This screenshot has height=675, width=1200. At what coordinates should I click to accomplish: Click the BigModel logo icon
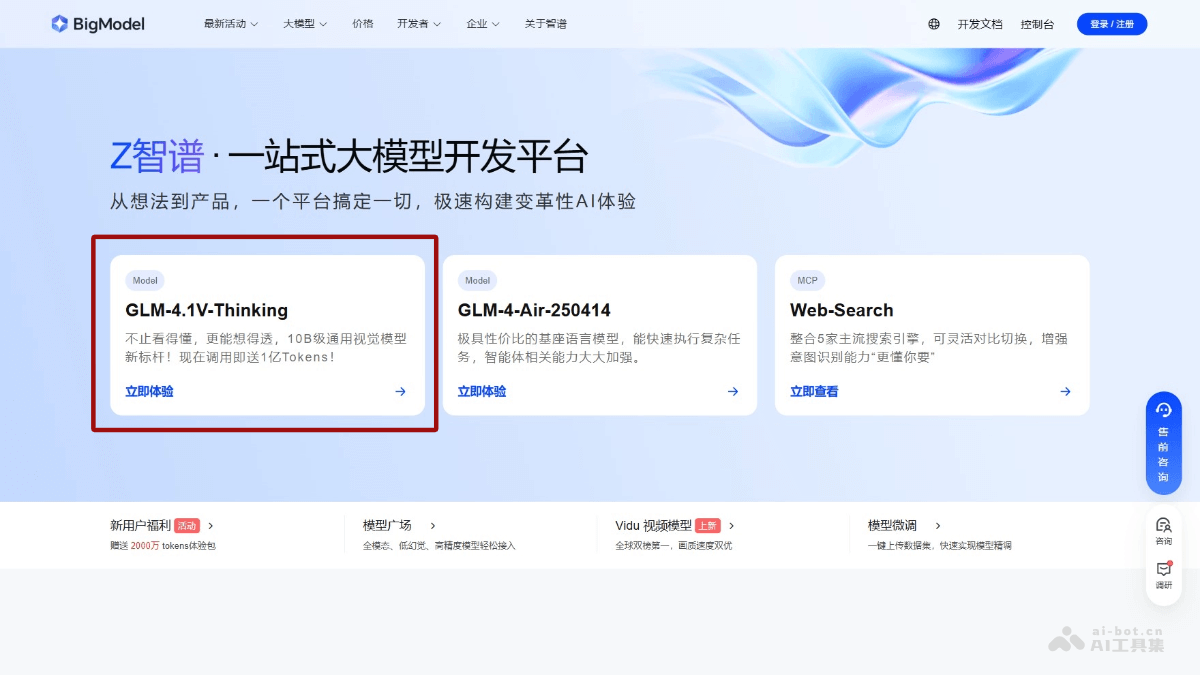coord(59,23)
